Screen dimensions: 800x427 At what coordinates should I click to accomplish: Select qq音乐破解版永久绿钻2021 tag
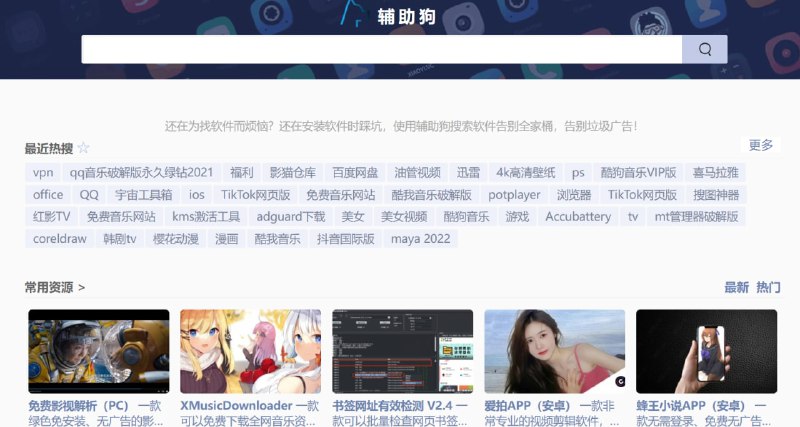pos(141,172)
